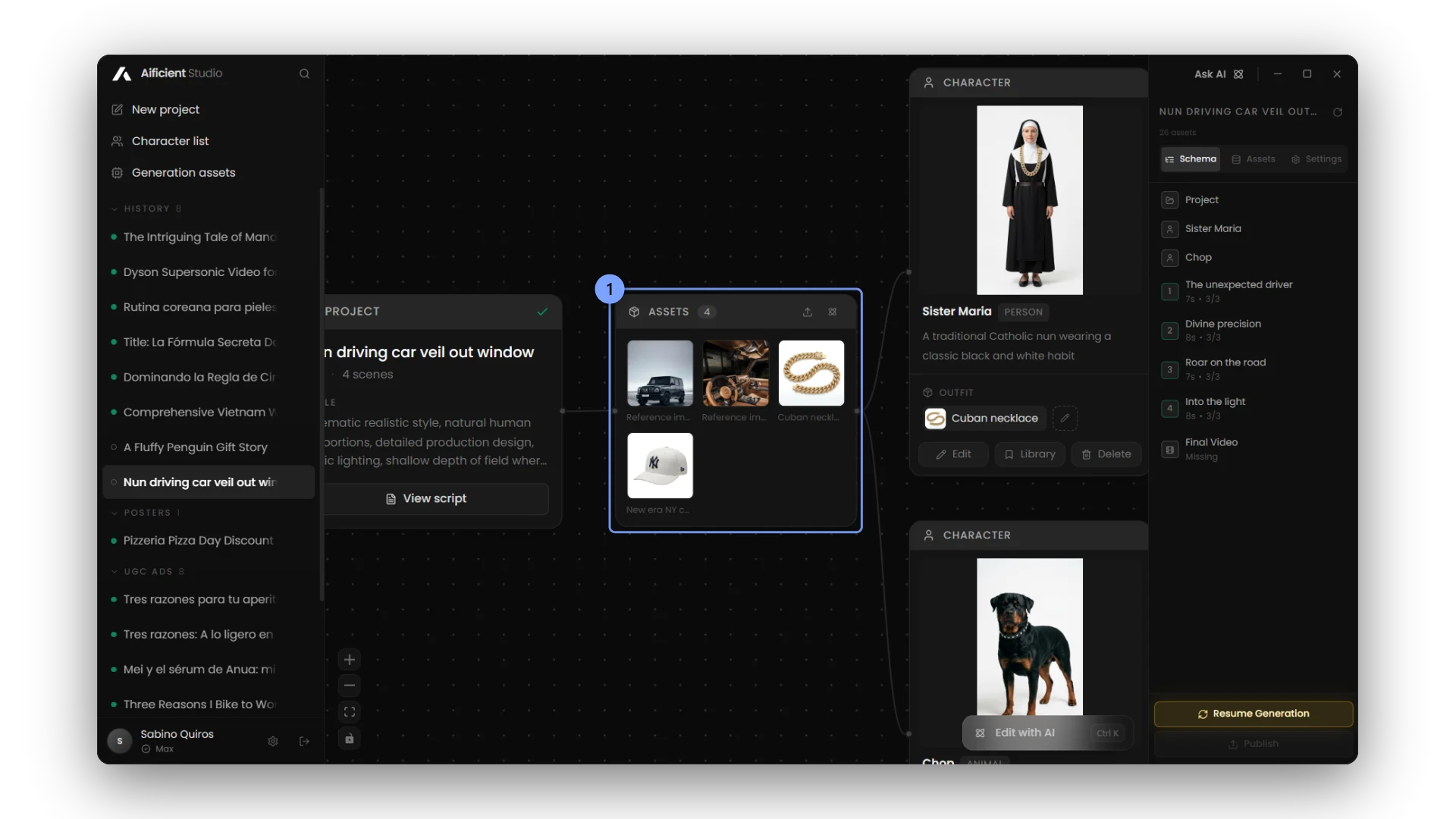Open user settings gear icon
Image resolution: width=1456 pixels, height=819 pixels.
(x=273, y=741)
